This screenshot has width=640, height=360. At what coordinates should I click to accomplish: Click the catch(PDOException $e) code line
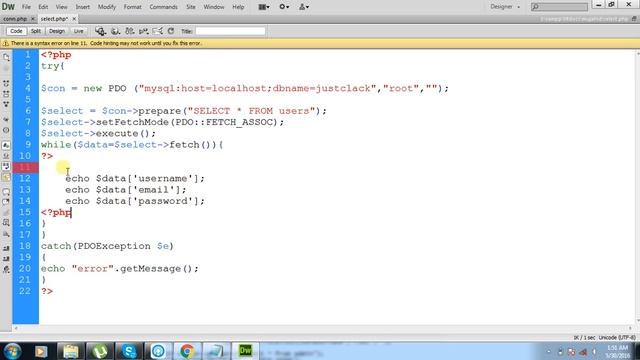click(107, 246)
